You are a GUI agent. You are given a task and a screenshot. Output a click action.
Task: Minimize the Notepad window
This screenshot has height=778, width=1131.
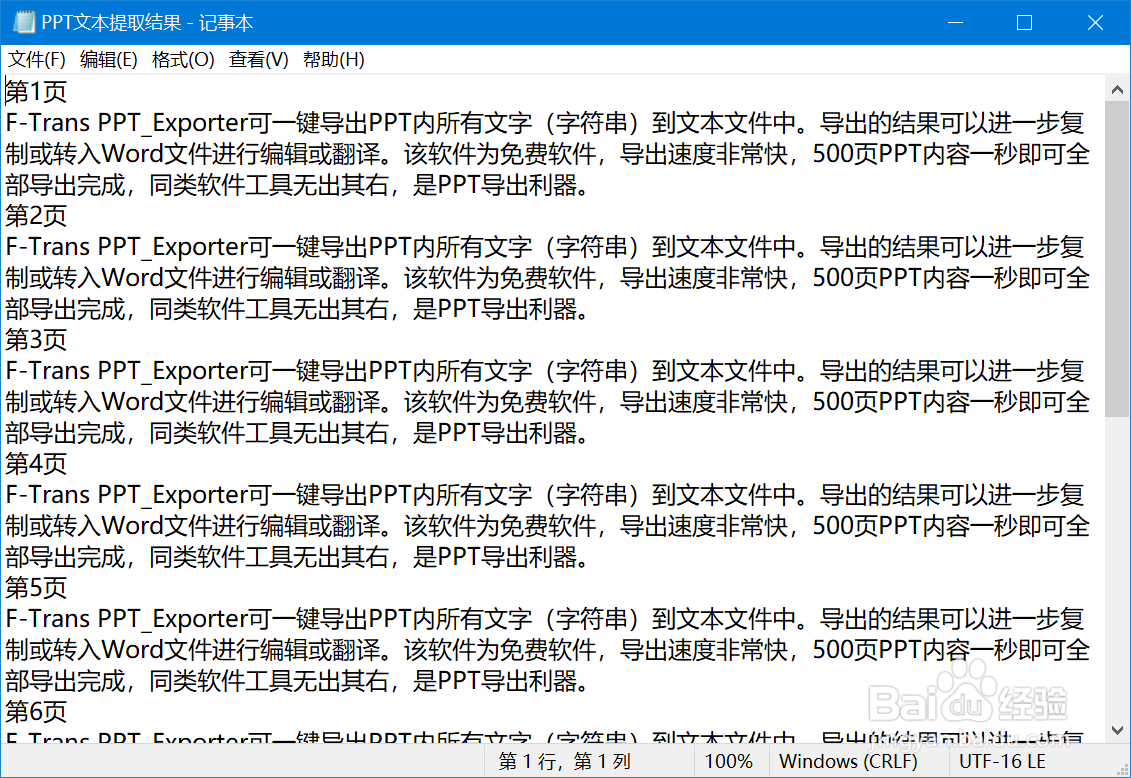(x=956, y=22)
